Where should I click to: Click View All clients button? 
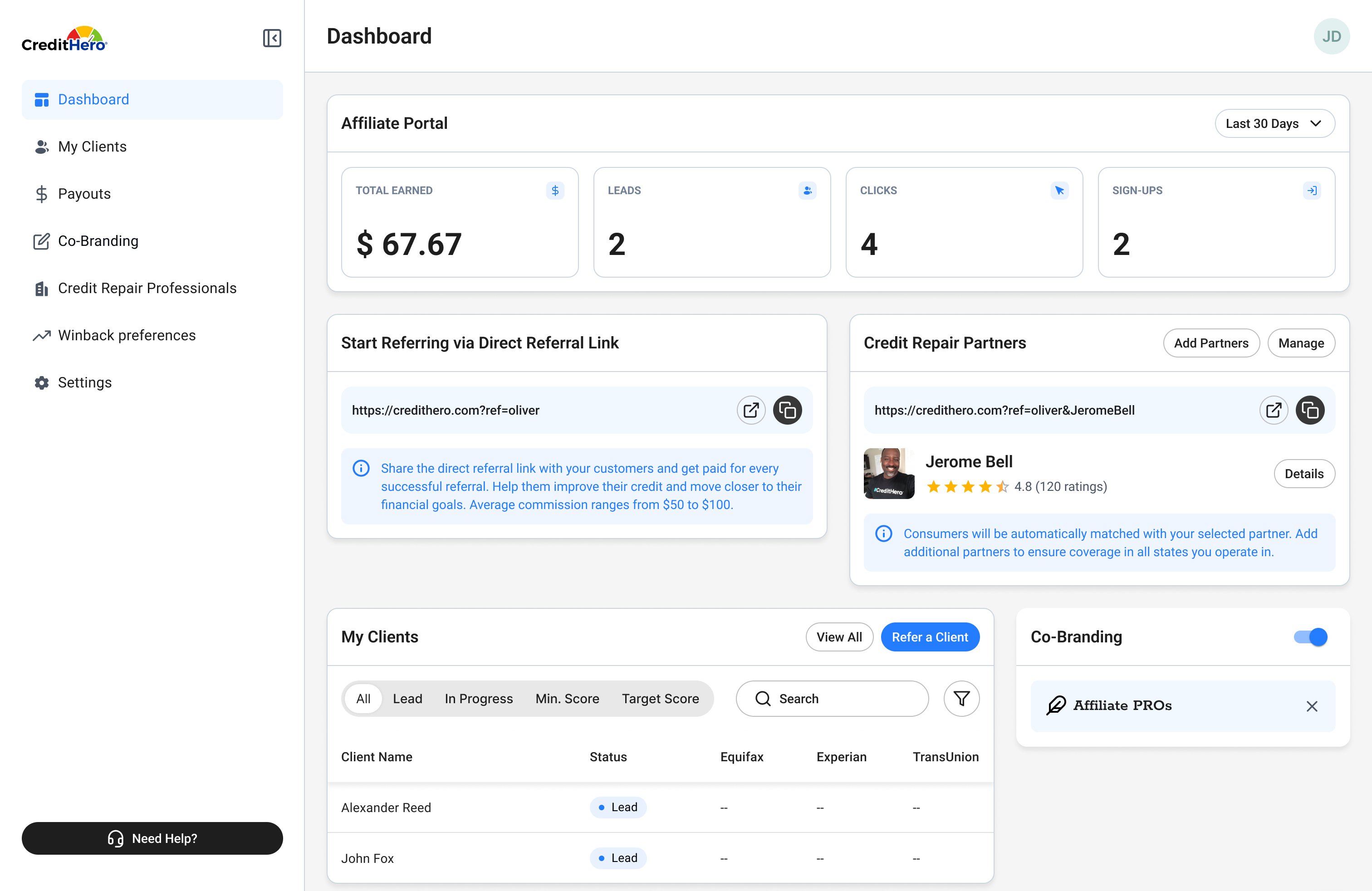click(839, 637)
